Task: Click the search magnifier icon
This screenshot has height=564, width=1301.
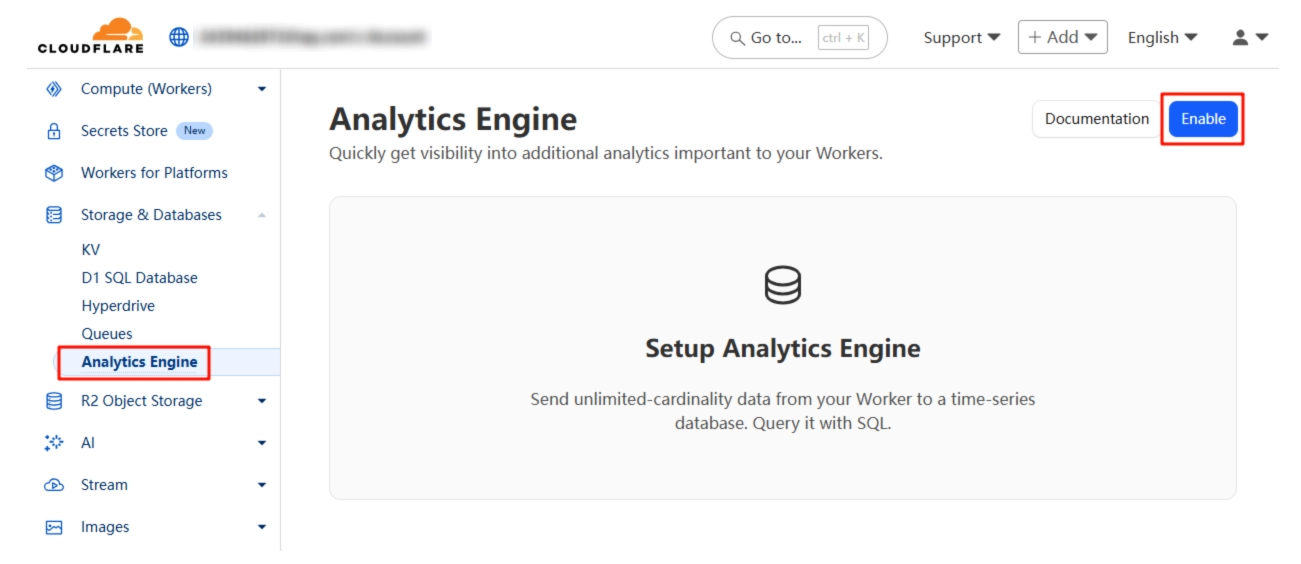Action: tap(738, 38)
